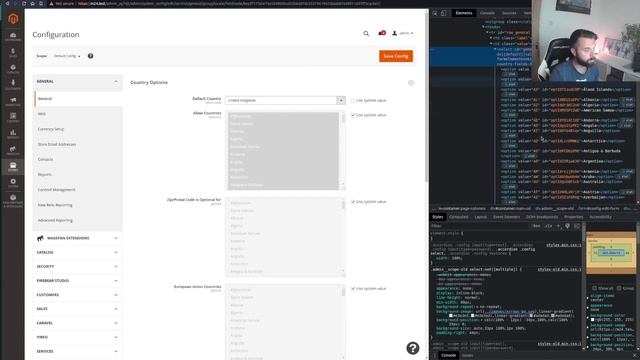Expand the CUSTOMERS configuration section
The width and height of the screenshot is (640, 360).
coord(78,295)
